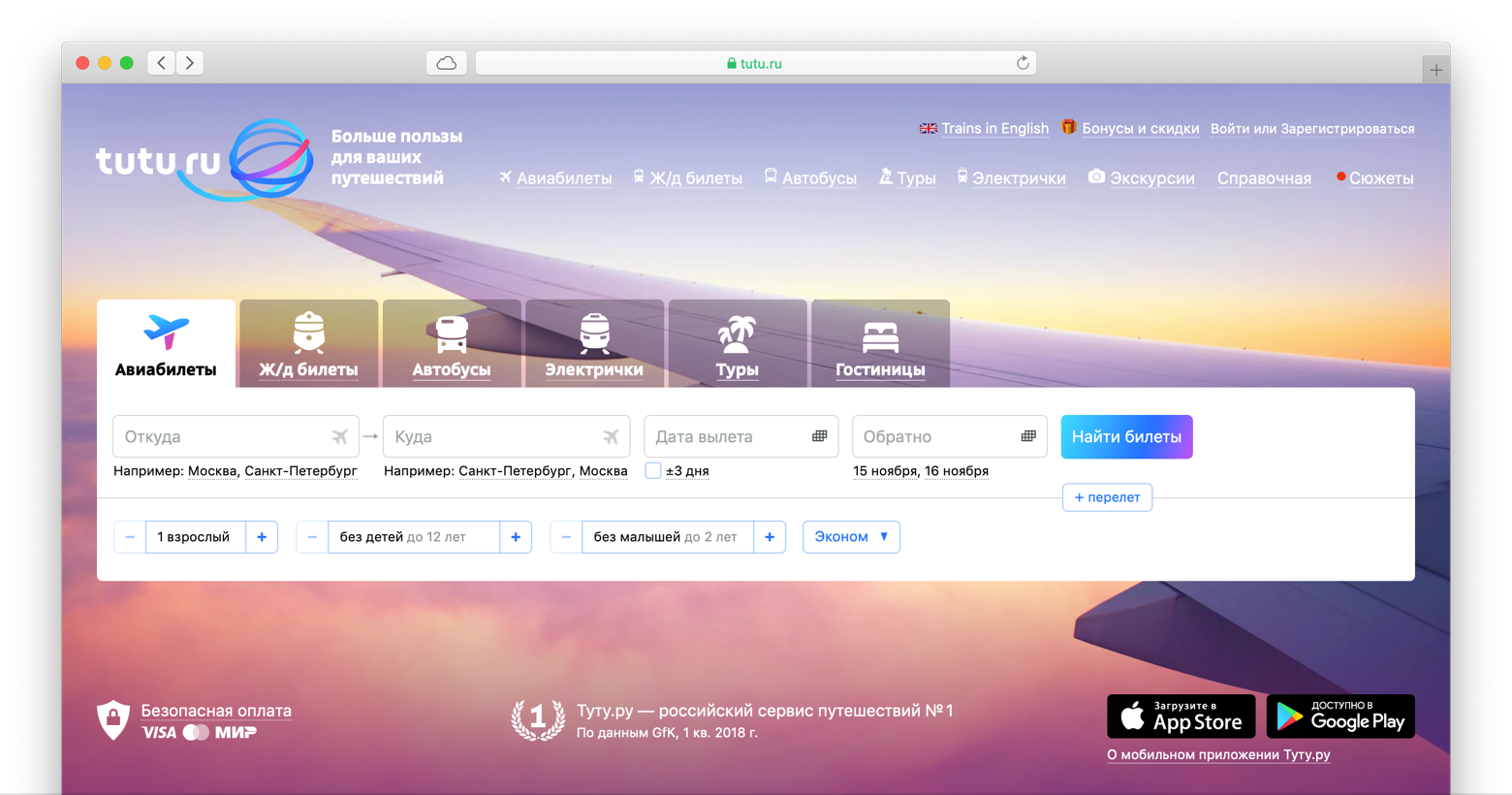Open Trains in English link
1512x795 pixels.
995,128
